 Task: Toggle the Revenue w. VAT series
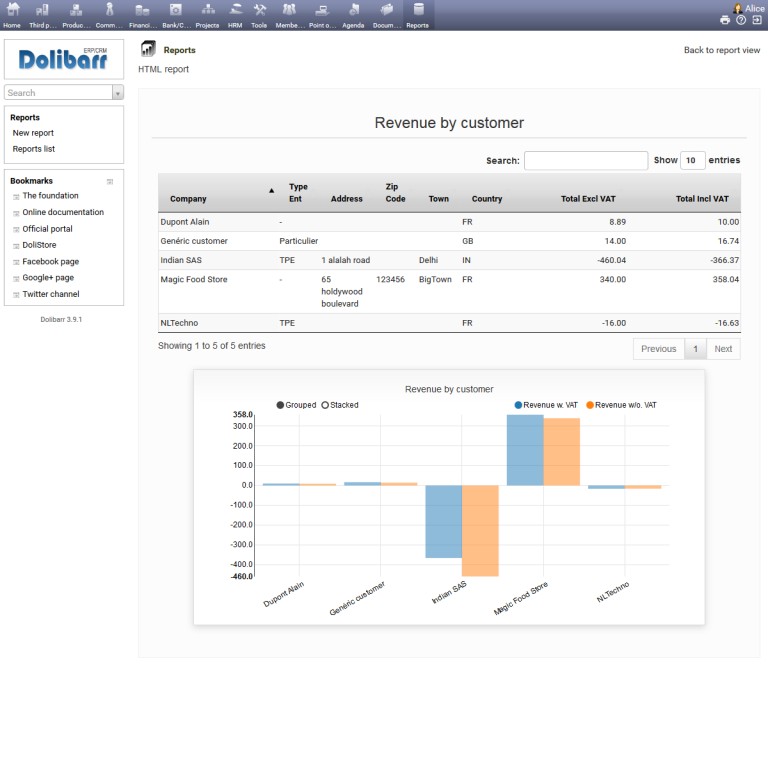546,405
